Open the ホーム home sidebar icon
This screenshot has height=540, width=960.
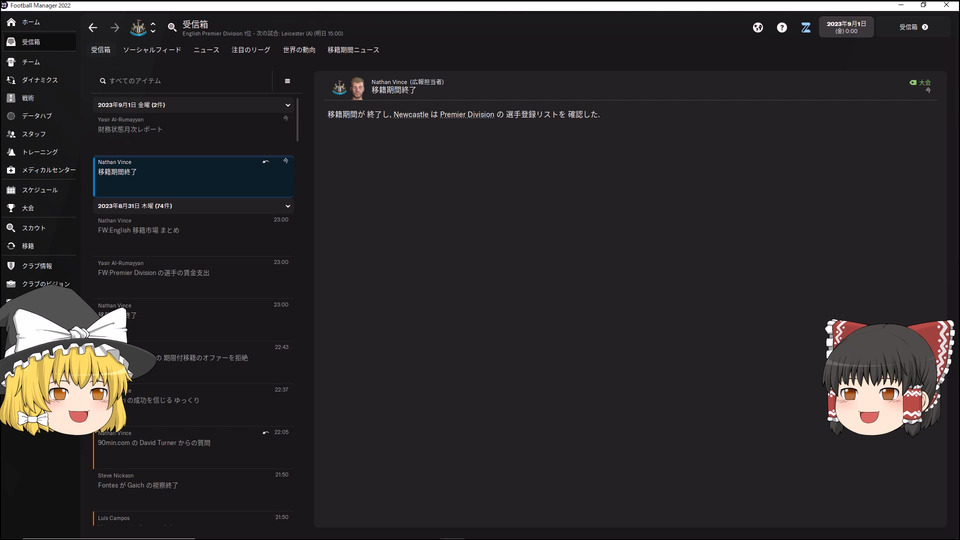[11, 22]
